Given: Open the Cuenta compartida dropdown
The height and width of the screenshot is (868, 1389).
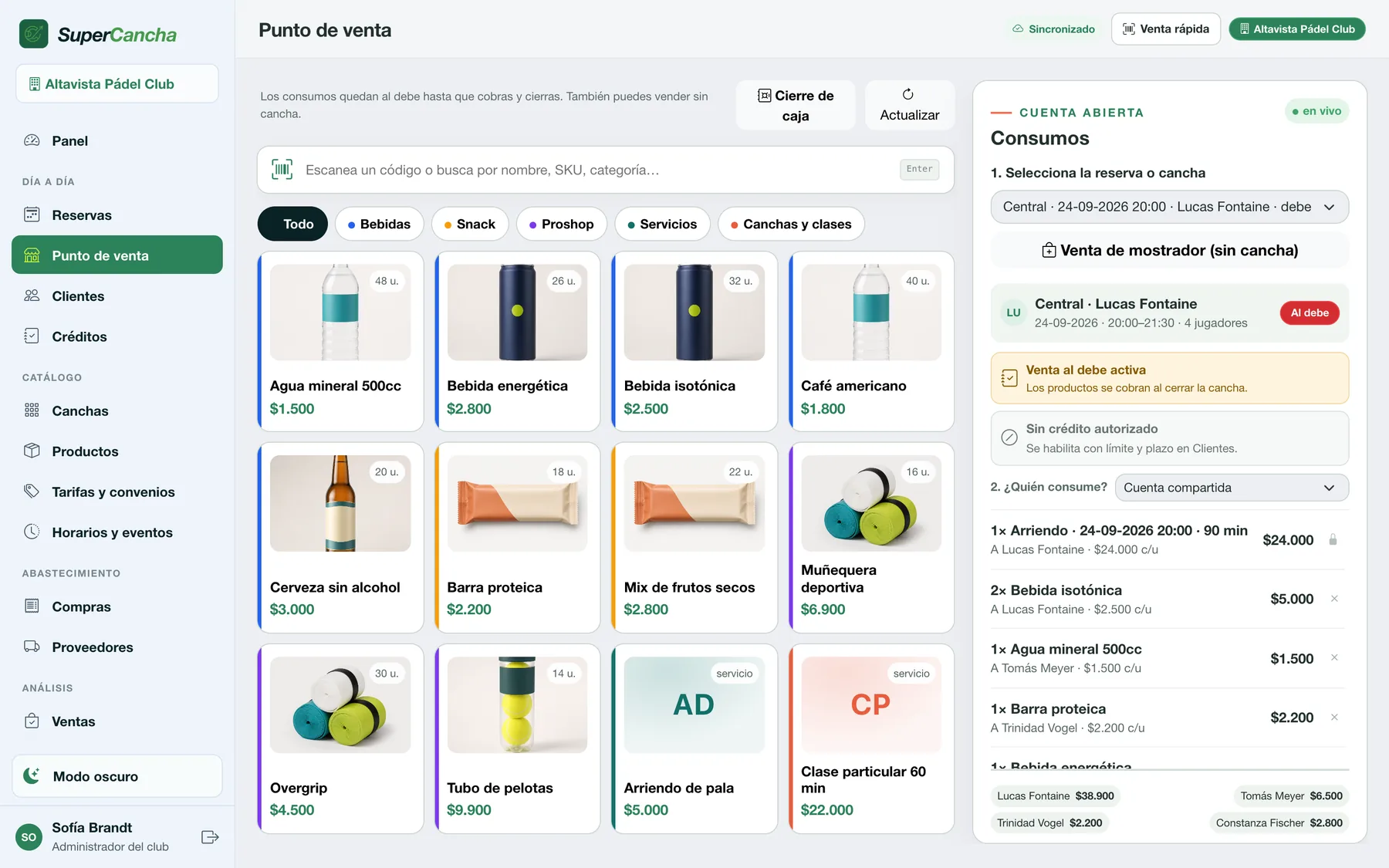Looking at the screenshot, I should 1232,488.
